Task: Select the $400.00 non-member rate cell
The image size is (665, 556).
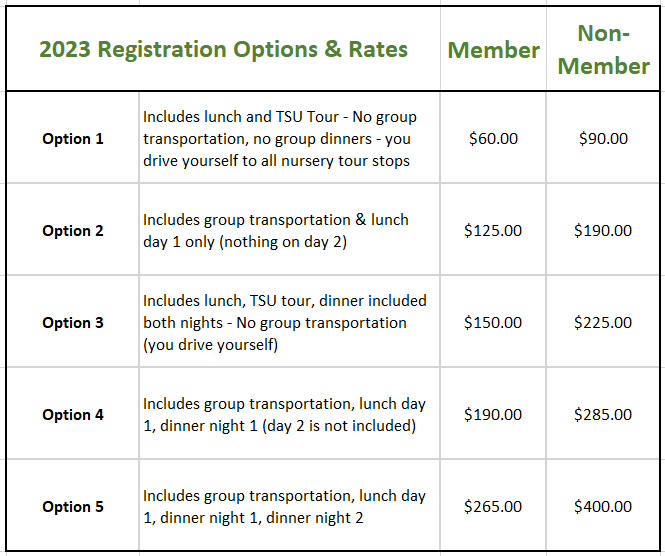Action: click(603, 507)
